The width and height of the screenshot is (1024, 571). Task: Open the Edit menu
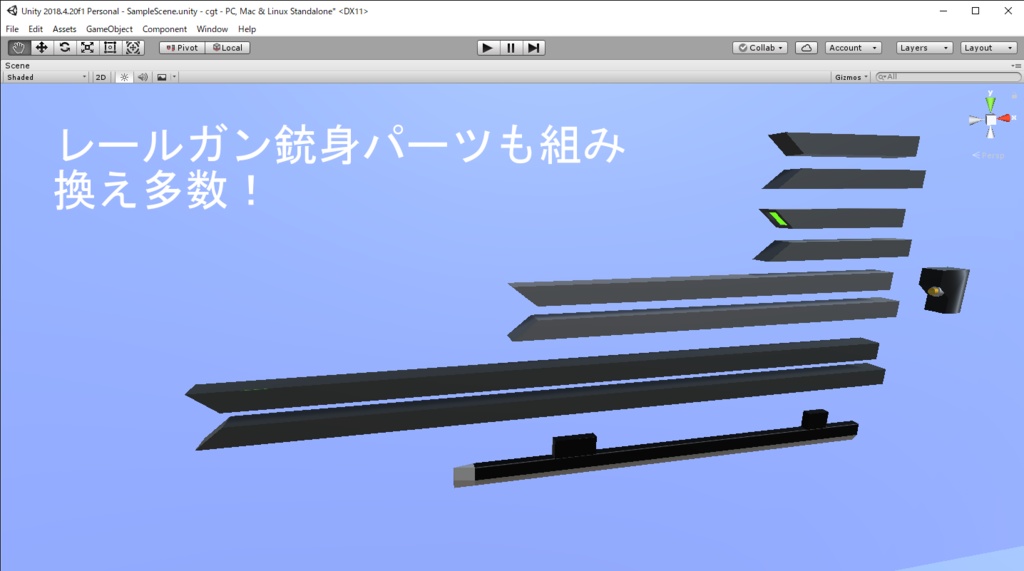(x=35, y=29)
